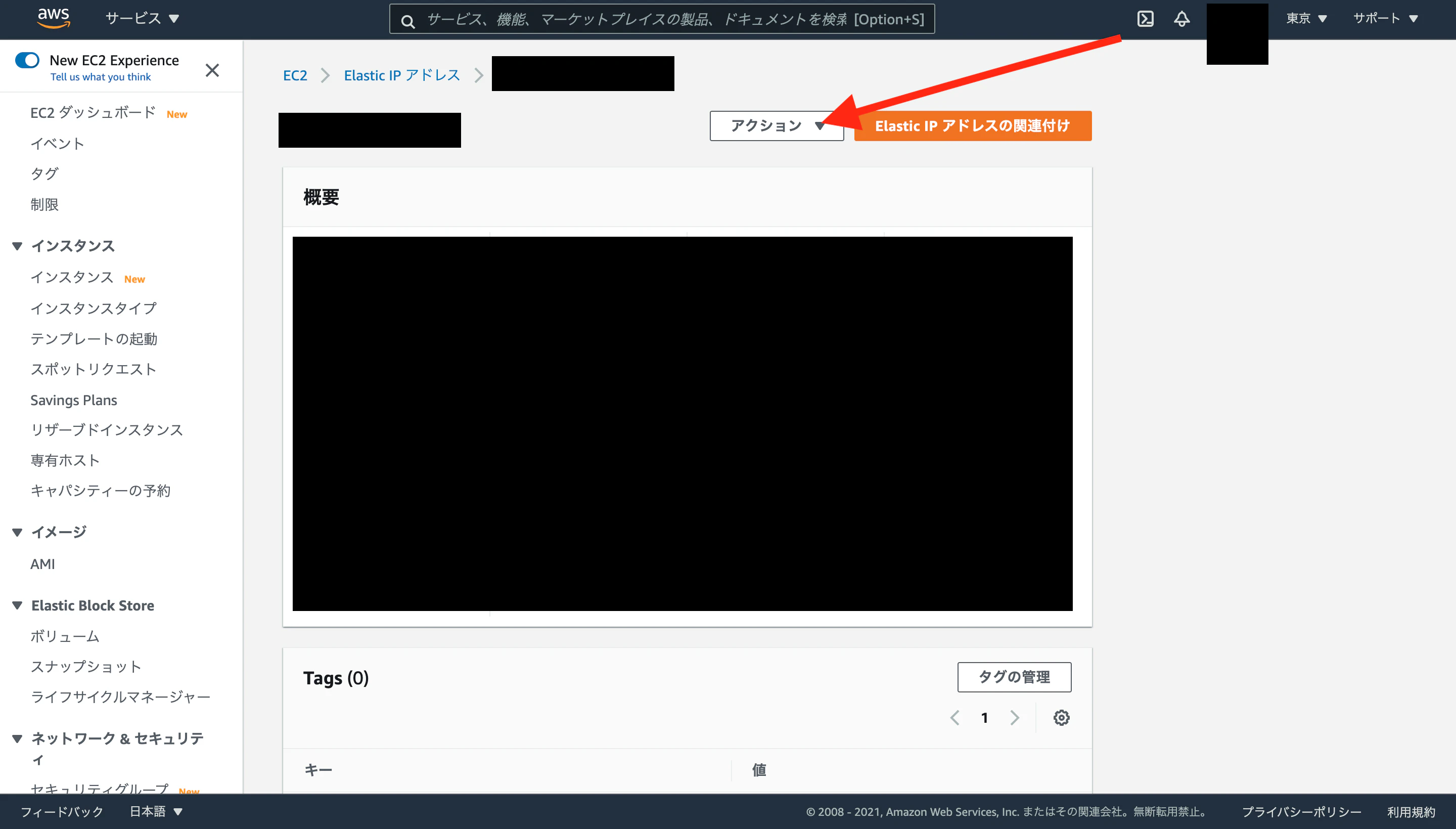Open Savings Plans in sidebar
The image size is (1456, 829).
coord(74,400)
